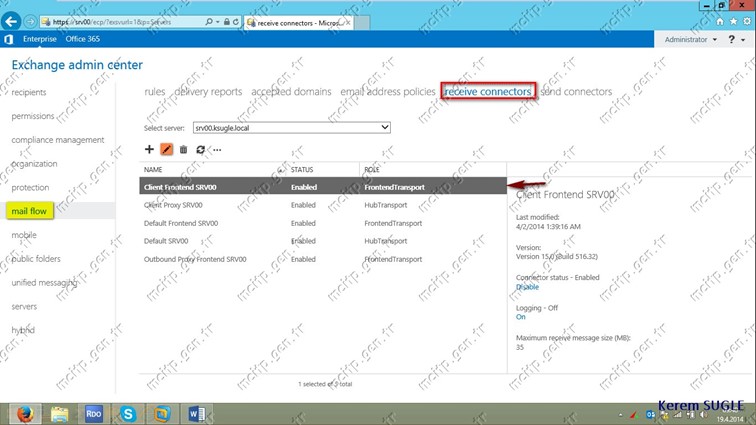
Task: Select the Default SRV00 connector
Action: pyautogui.click(x=323, y=241)
